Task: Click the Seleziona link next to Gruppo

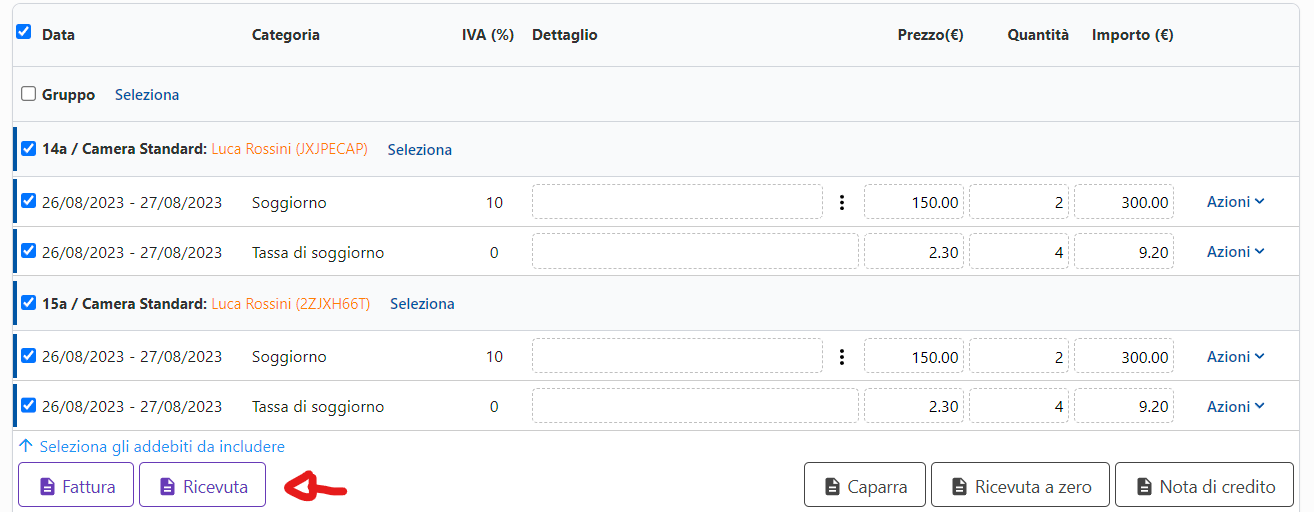Action: [147, 95]
